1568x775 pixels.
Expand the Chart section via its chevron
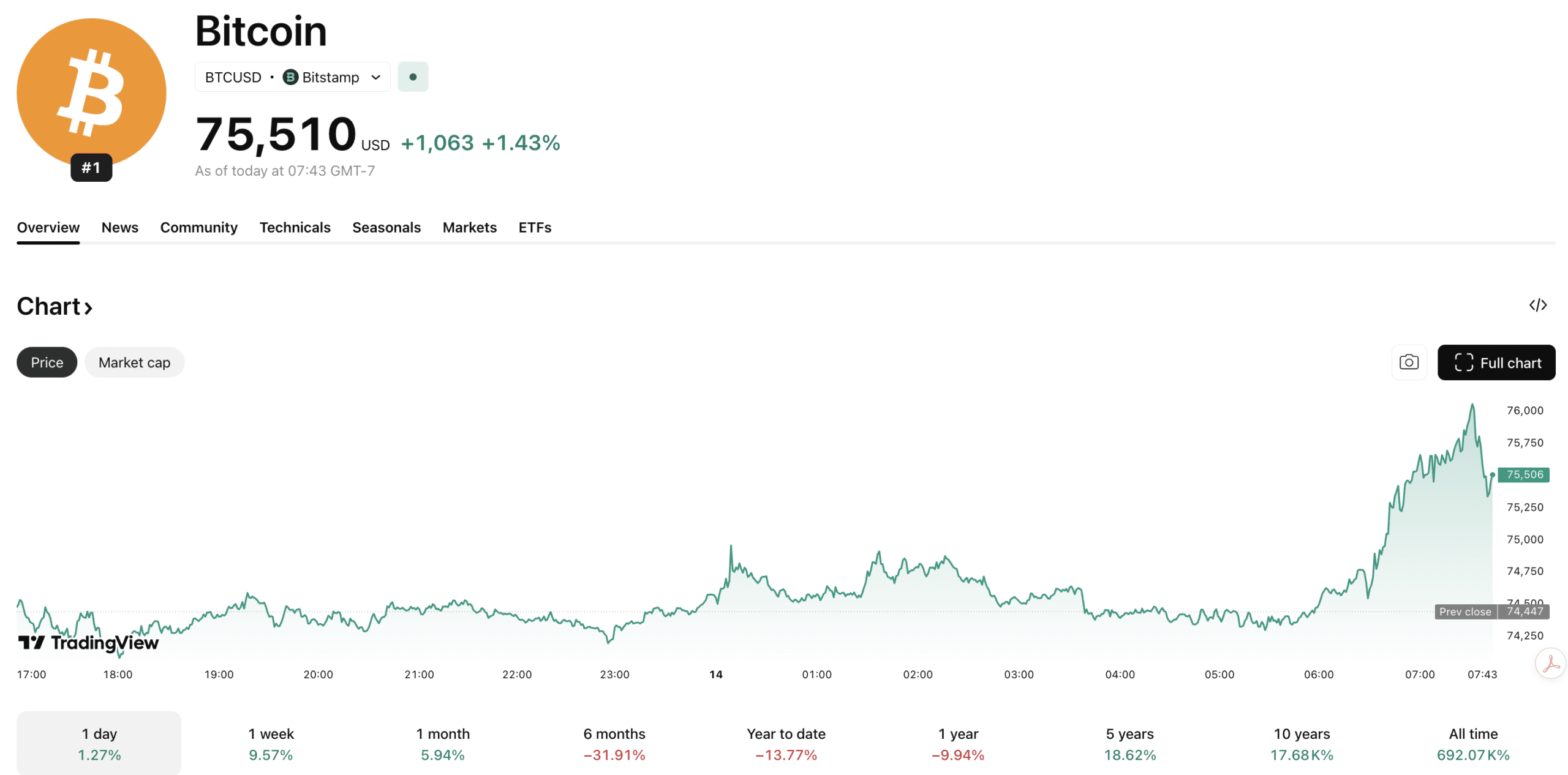[x=88, y=307]
